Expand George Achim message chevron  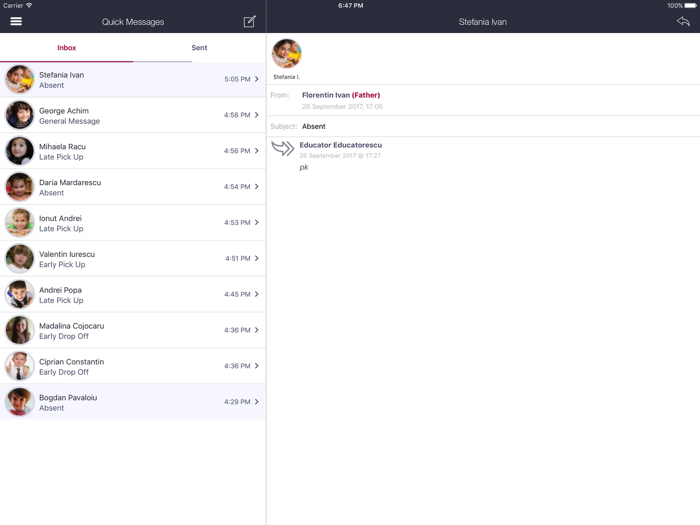point(257,115)
